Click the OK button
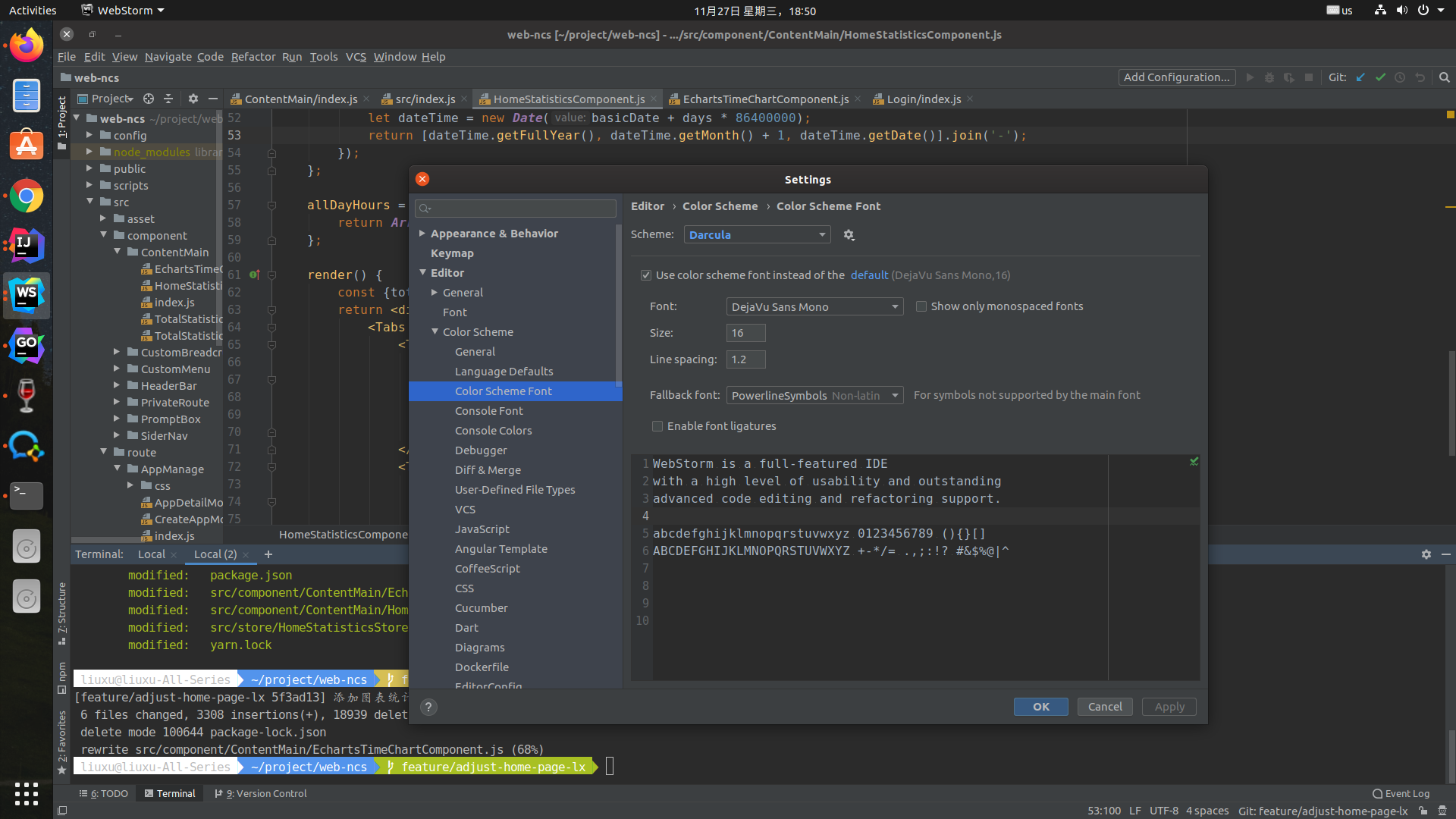Screen dimensions: 1456x819 (1040, 707)
